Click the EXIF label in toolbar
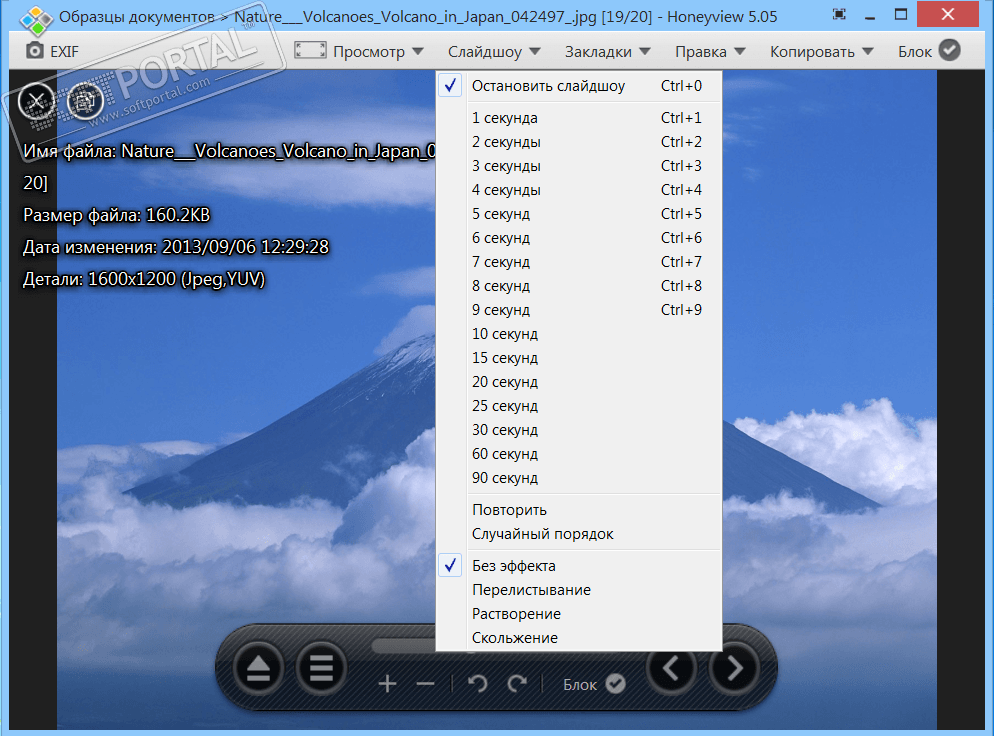The height and width of the screenshot is (736, 994). (64, 51)
